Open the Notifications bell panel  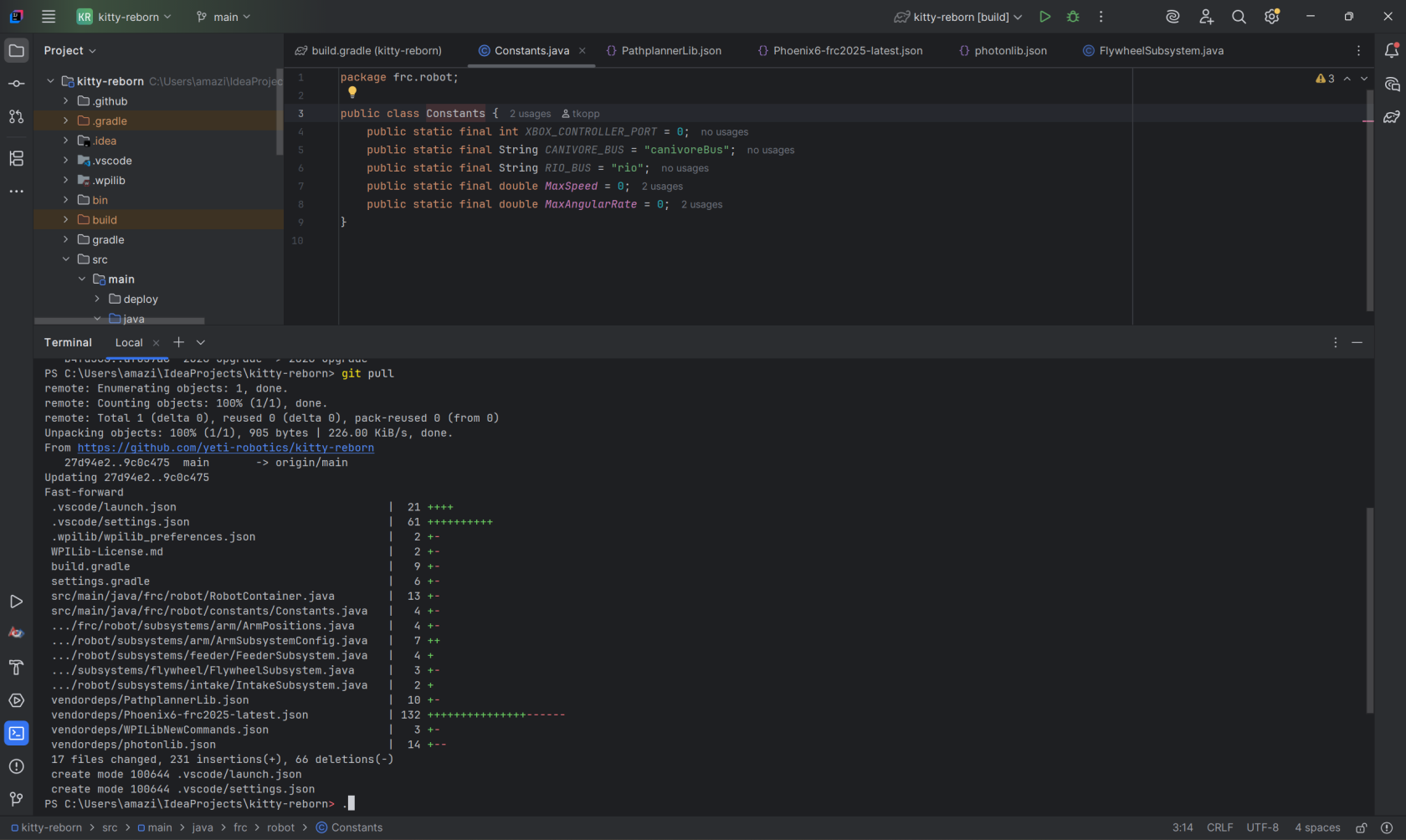(x=1391, y=51)
